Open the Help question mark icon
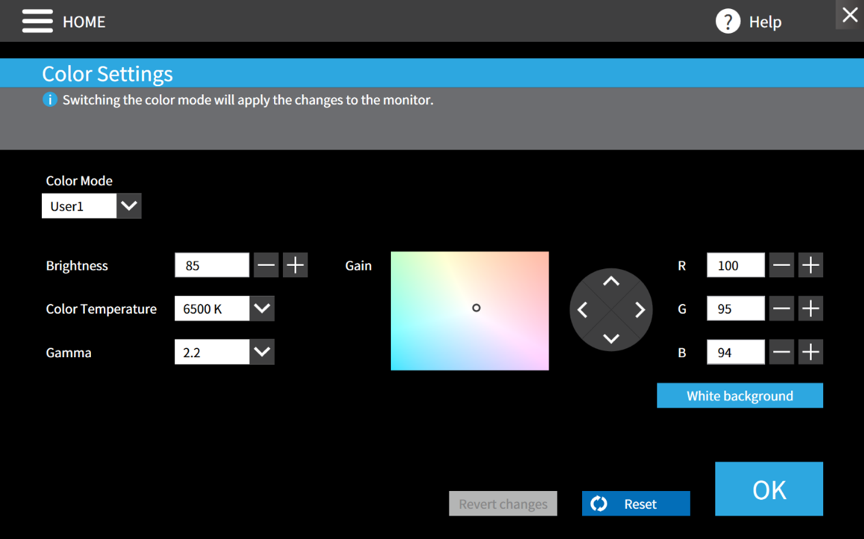 [728, 21]
